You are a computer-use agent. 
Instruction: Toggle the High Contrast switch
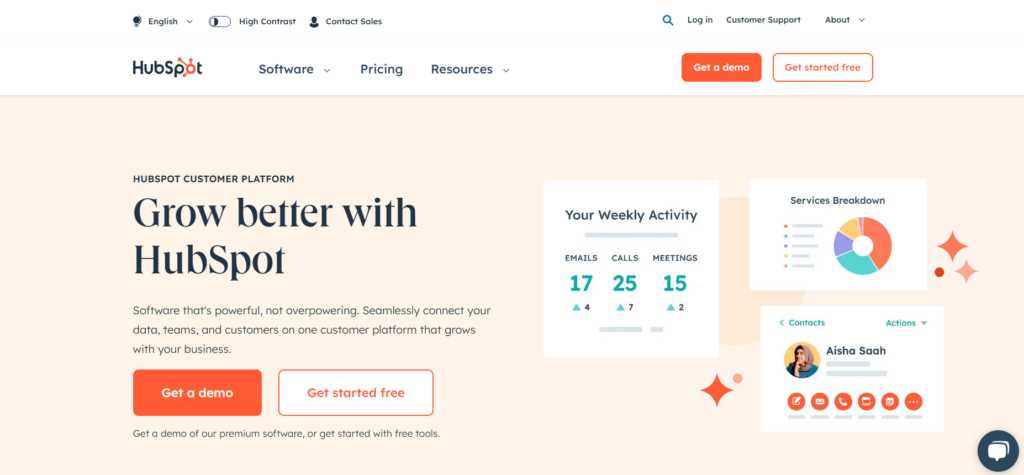pos(220,21)
